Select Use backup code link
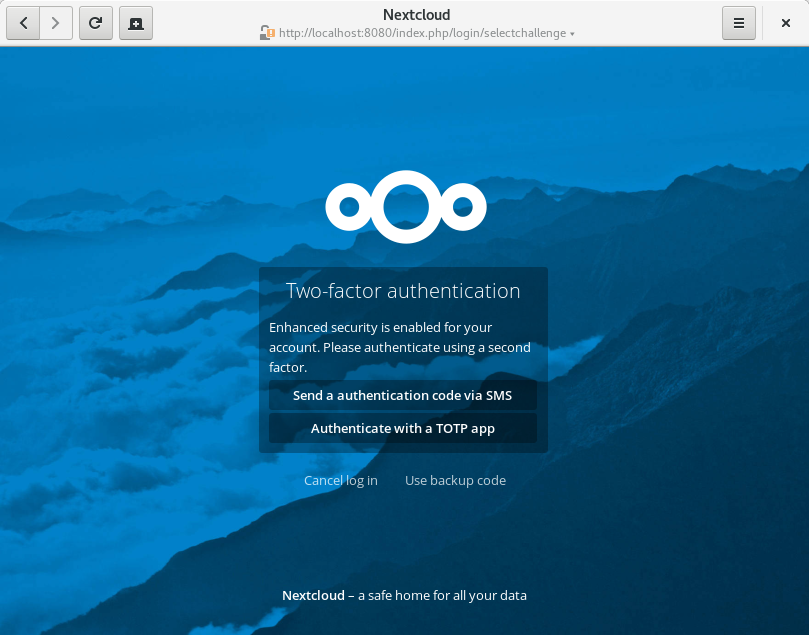The image size is (809, 635). click(x=455, y=480)
